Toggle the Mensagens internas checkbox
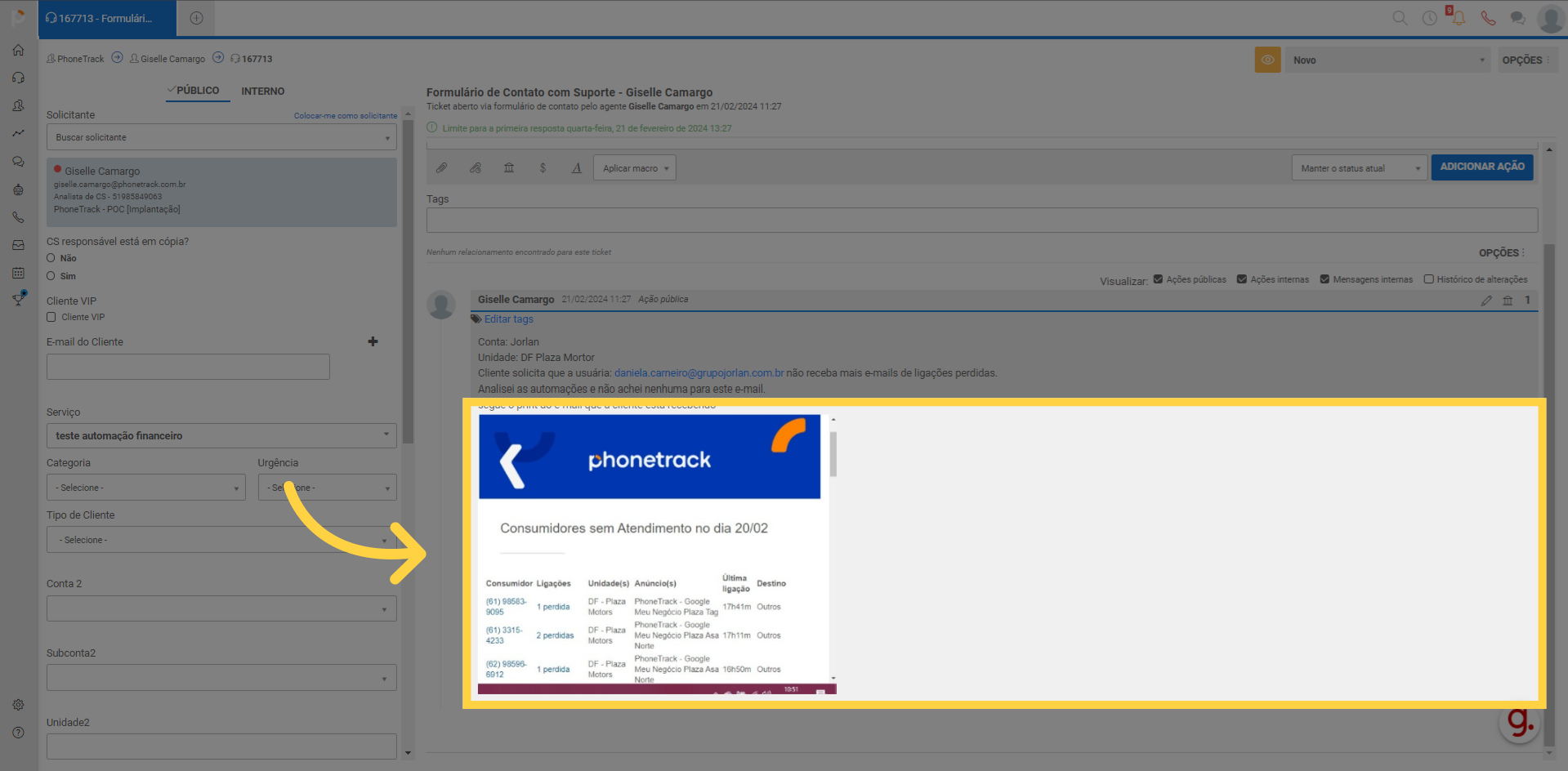This screenshot has width=1568, height=771. [x=1325, y=279]
